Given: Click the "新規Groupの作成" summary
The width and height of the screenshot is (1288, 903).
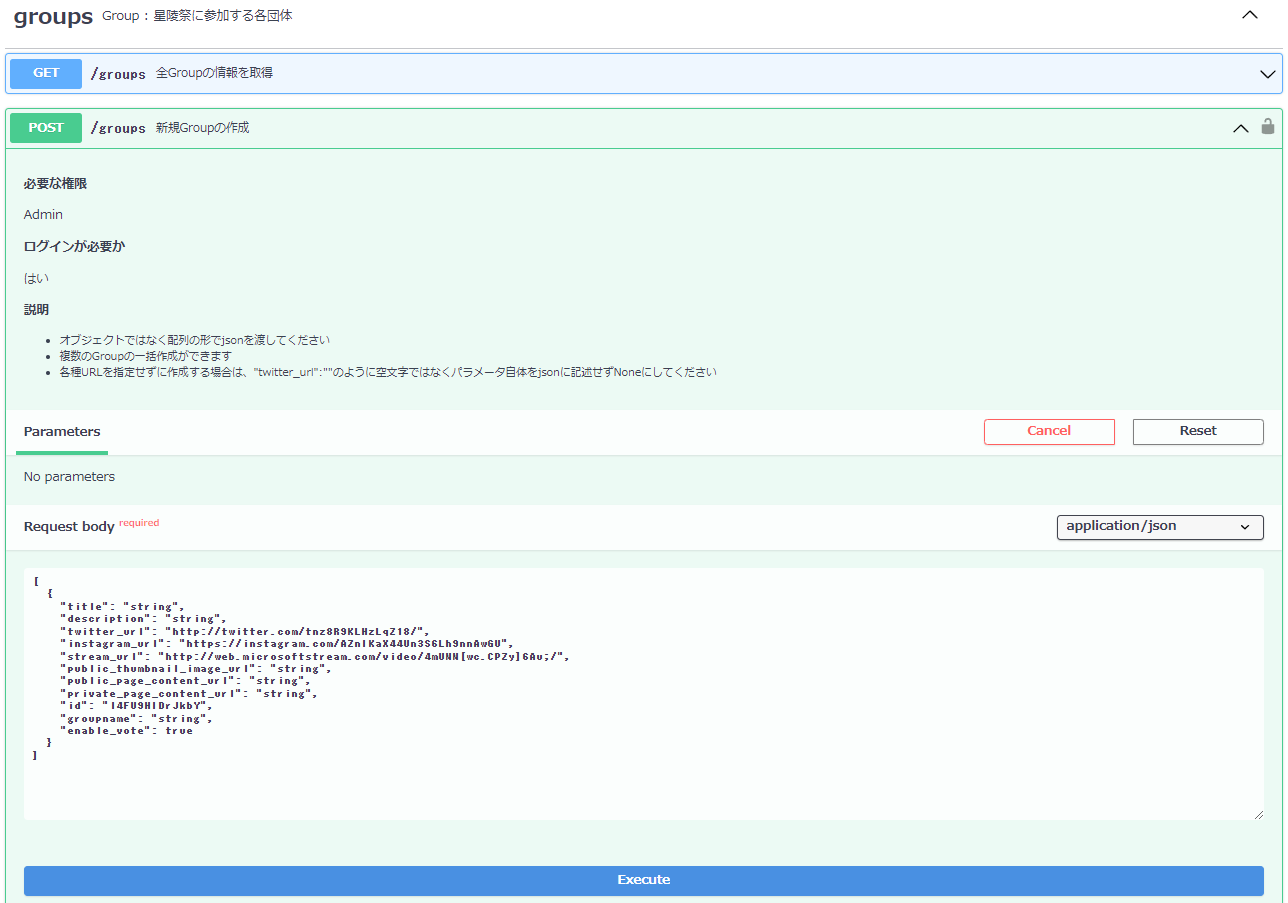Looking at the screenshot, I should tap(202, 128).
